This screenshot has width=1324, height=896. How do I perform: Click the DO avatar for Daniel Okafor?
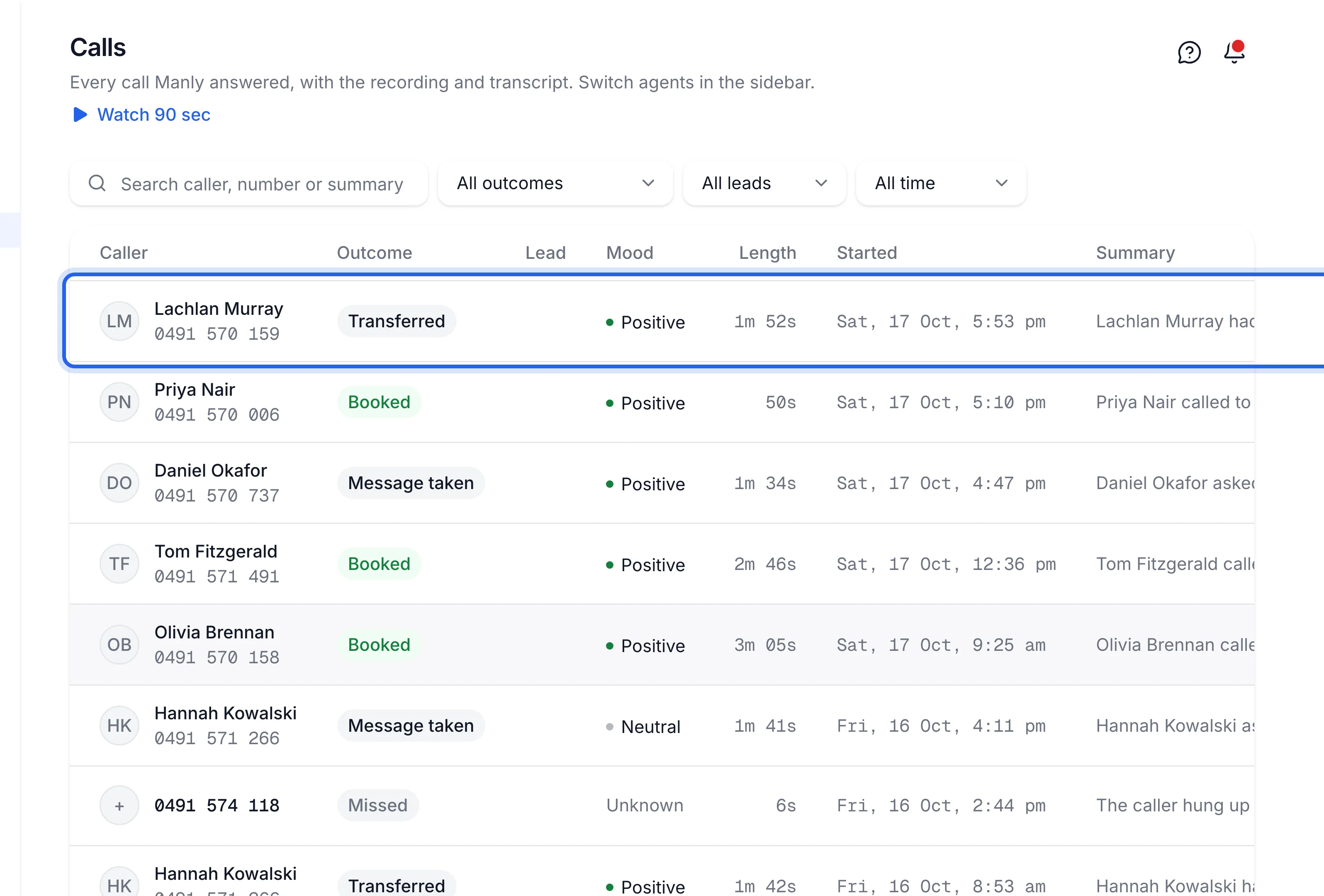point(119,483)
